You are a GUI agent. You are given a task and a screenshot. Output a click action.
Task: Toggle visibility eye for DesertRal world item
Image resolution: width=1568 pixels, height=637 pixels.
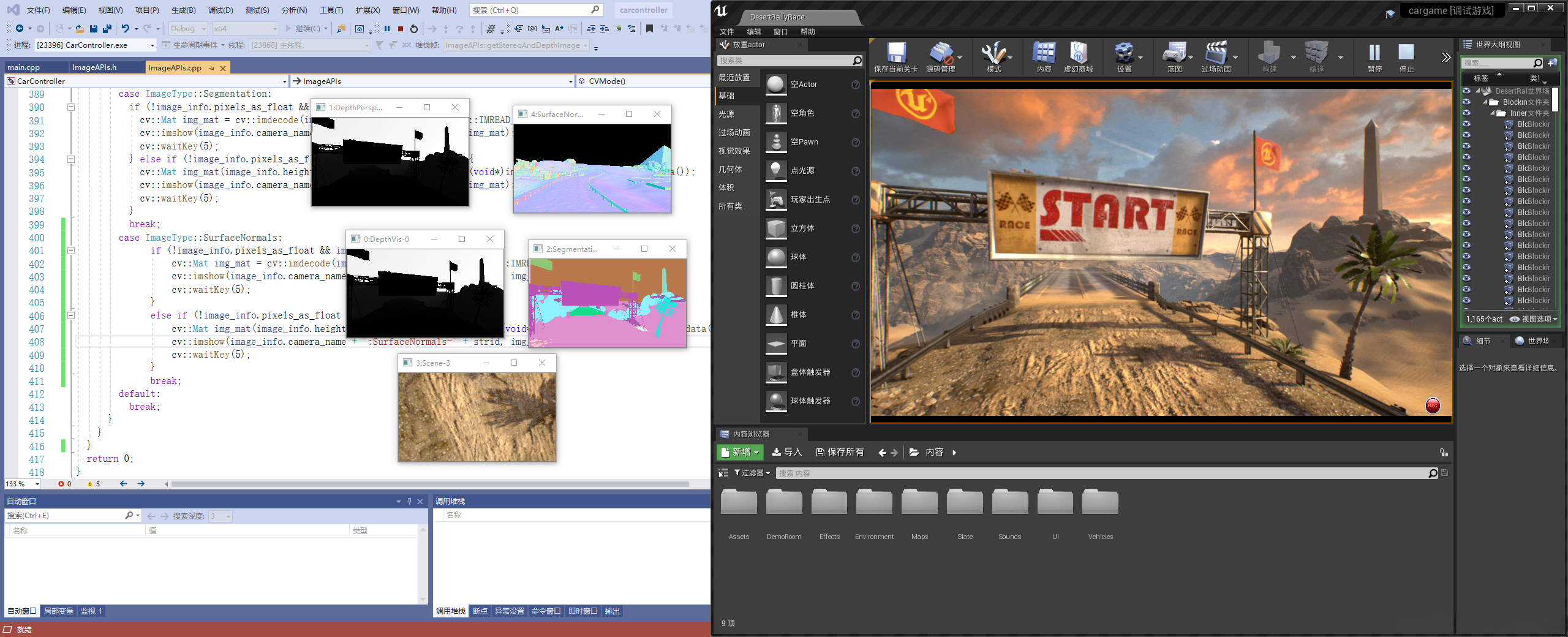tap(1466, 91)
